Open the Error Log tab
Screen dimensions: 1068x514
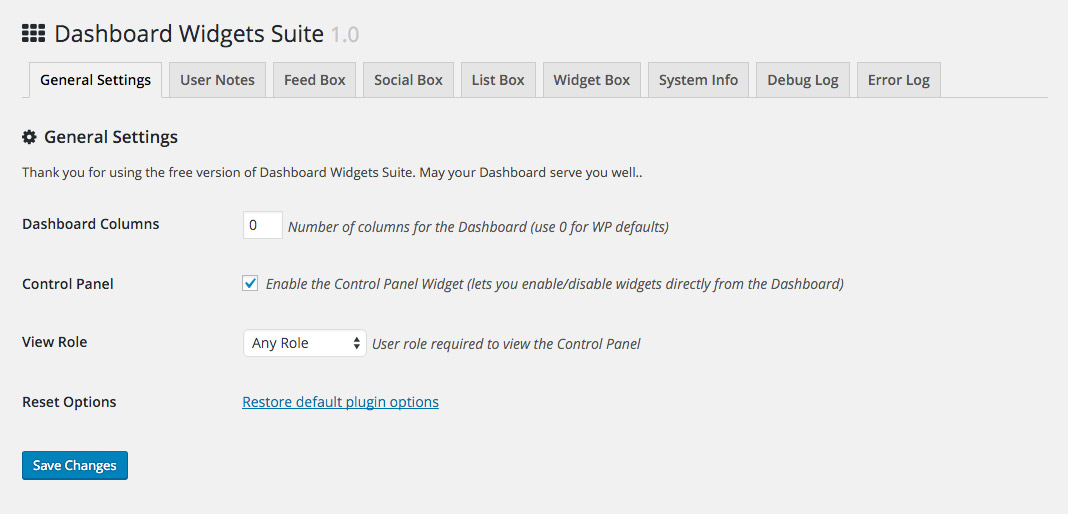[x=898, y=80]
